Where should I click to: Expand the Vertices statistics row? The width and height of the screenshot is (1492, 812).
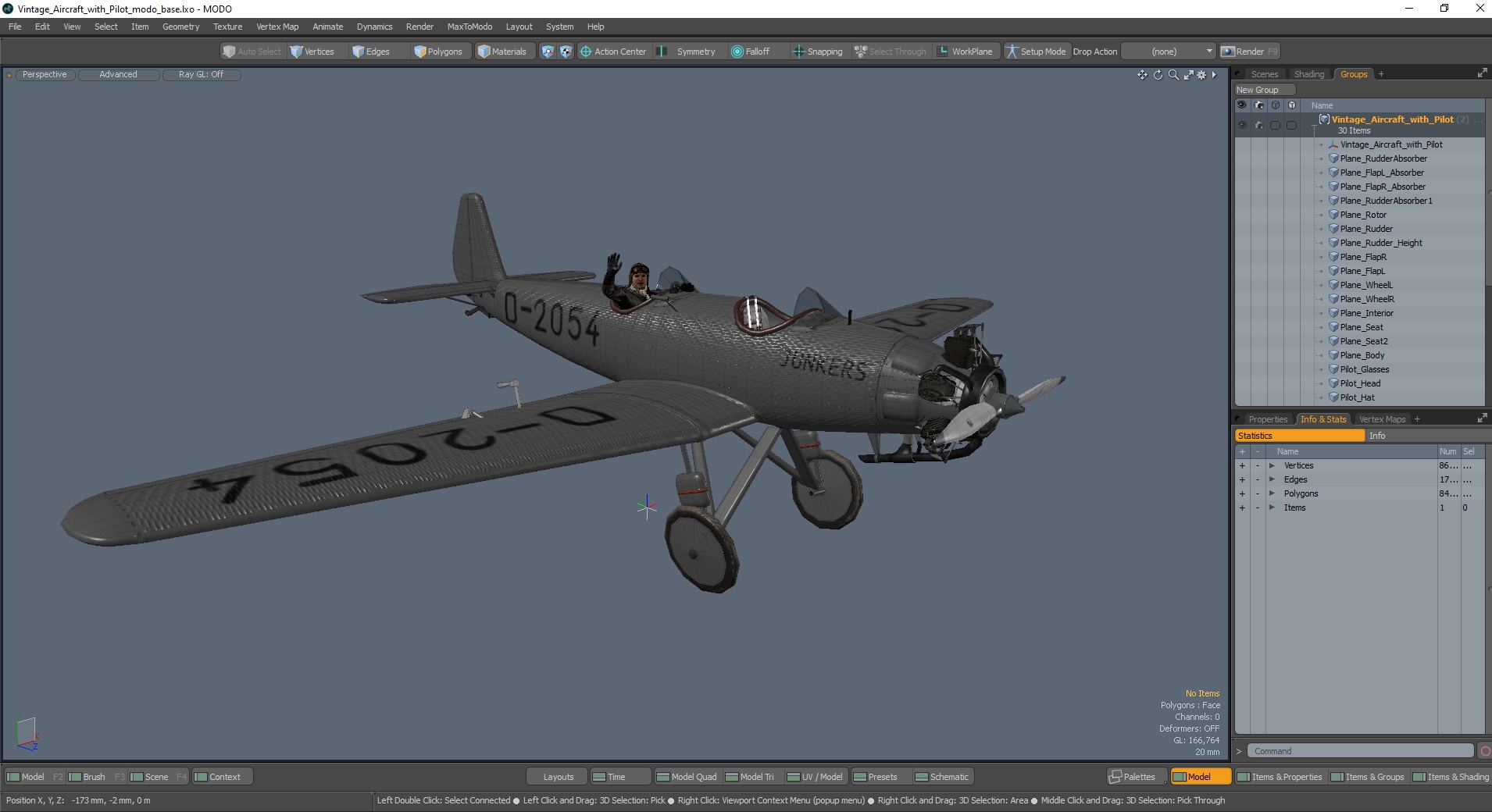tap(1272, 465)
